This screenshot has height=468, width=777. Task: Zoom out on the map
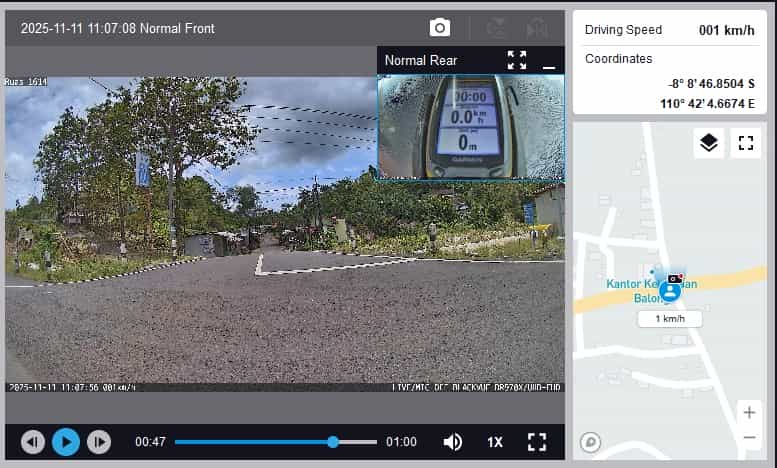(749, 437)
